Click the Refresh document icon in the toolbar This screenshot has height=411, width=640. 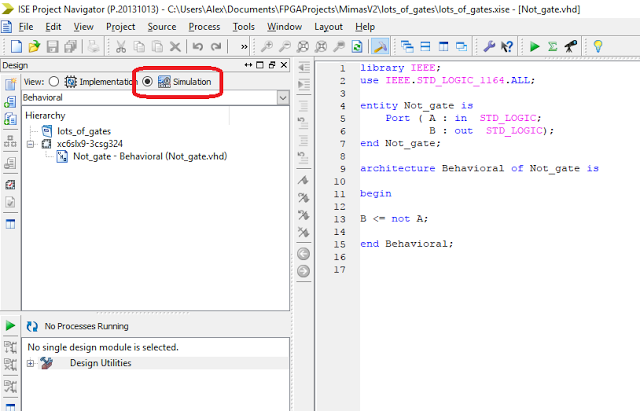pyautogui.click(x=357, y=47)
